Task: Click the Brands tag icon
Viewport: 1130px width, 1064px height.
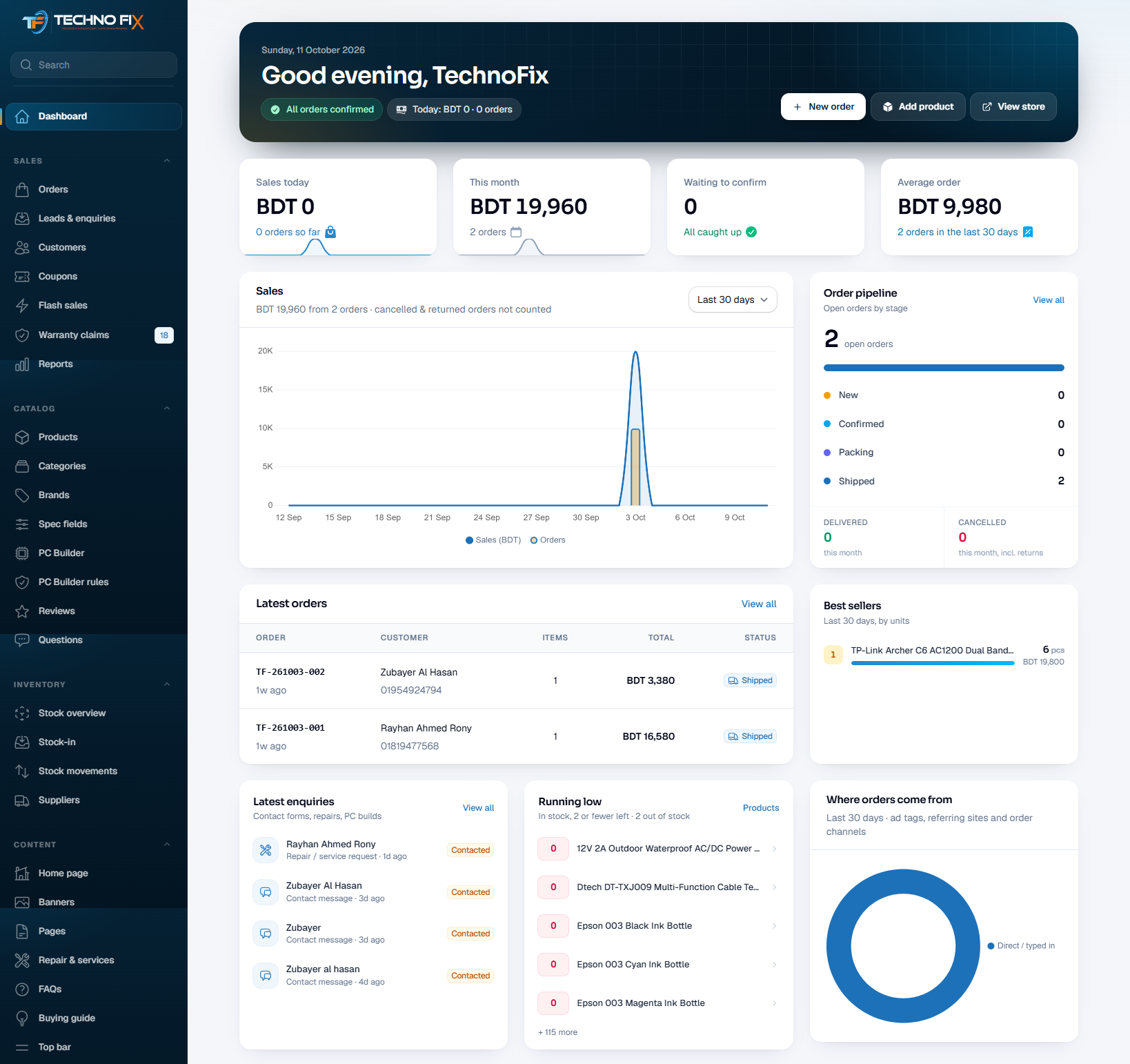Action: (x=22, y=495)
